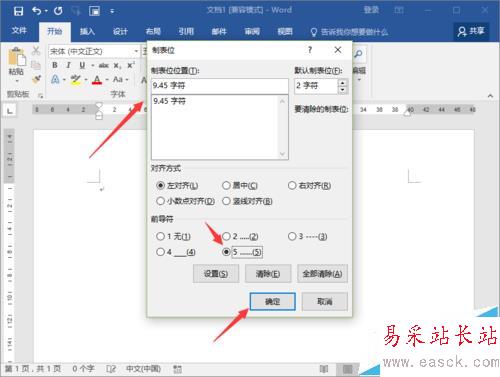
Task: Open the Undo history dropdown arrow
Action: 46,11
